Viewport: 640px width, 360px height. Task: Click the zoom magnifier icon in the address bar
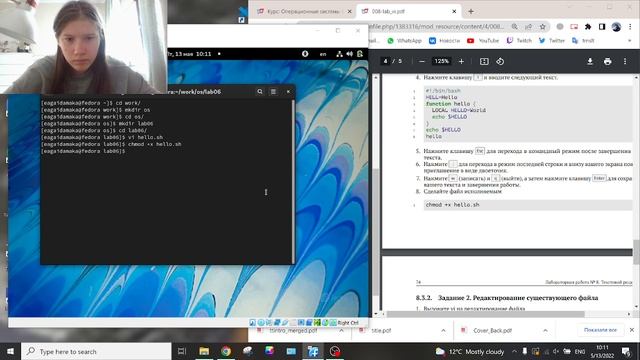point(515,27)
